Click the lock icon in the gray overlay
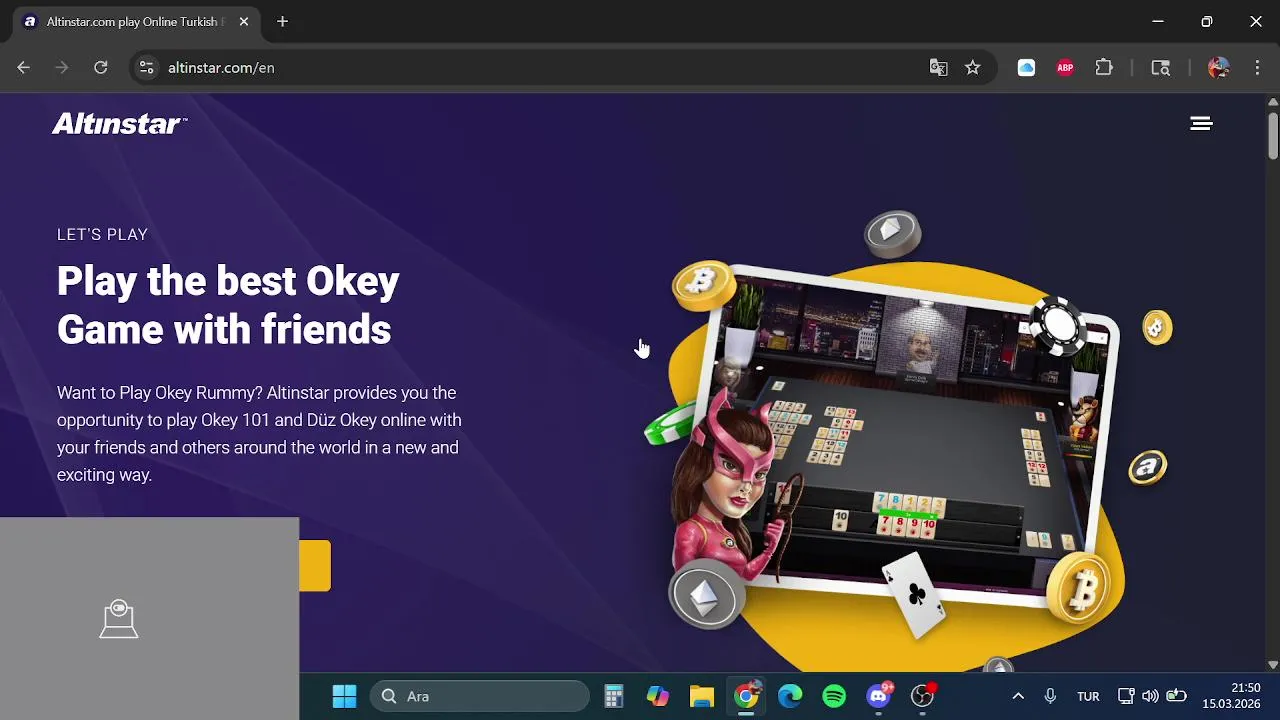The width and height of the screenshot is (1280, 720). pyautogui.click(x=119, y=619)
